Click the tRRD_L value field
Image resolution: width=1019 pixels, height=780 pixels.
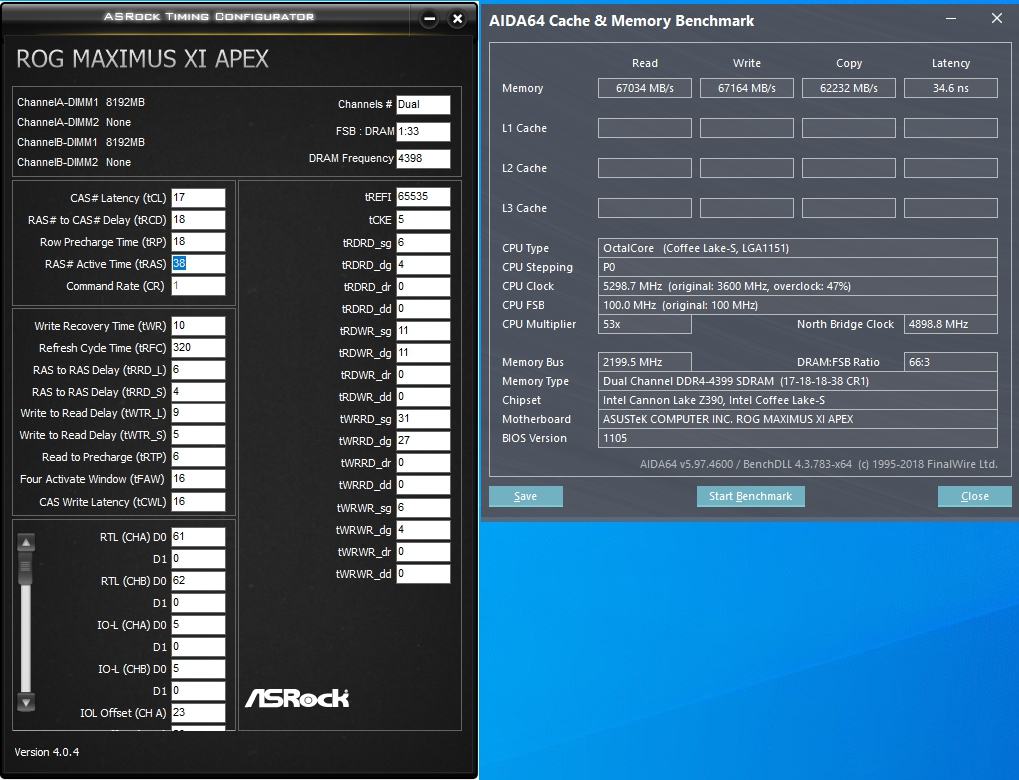198,370
